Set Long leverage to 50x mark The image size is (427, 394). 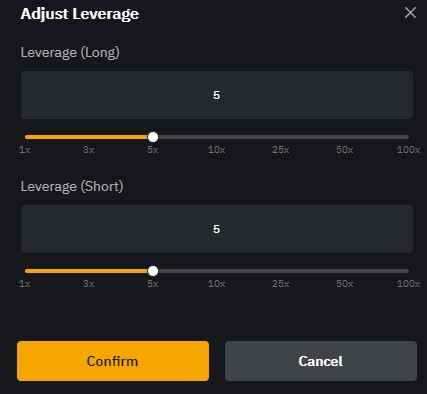click(345, 150)
